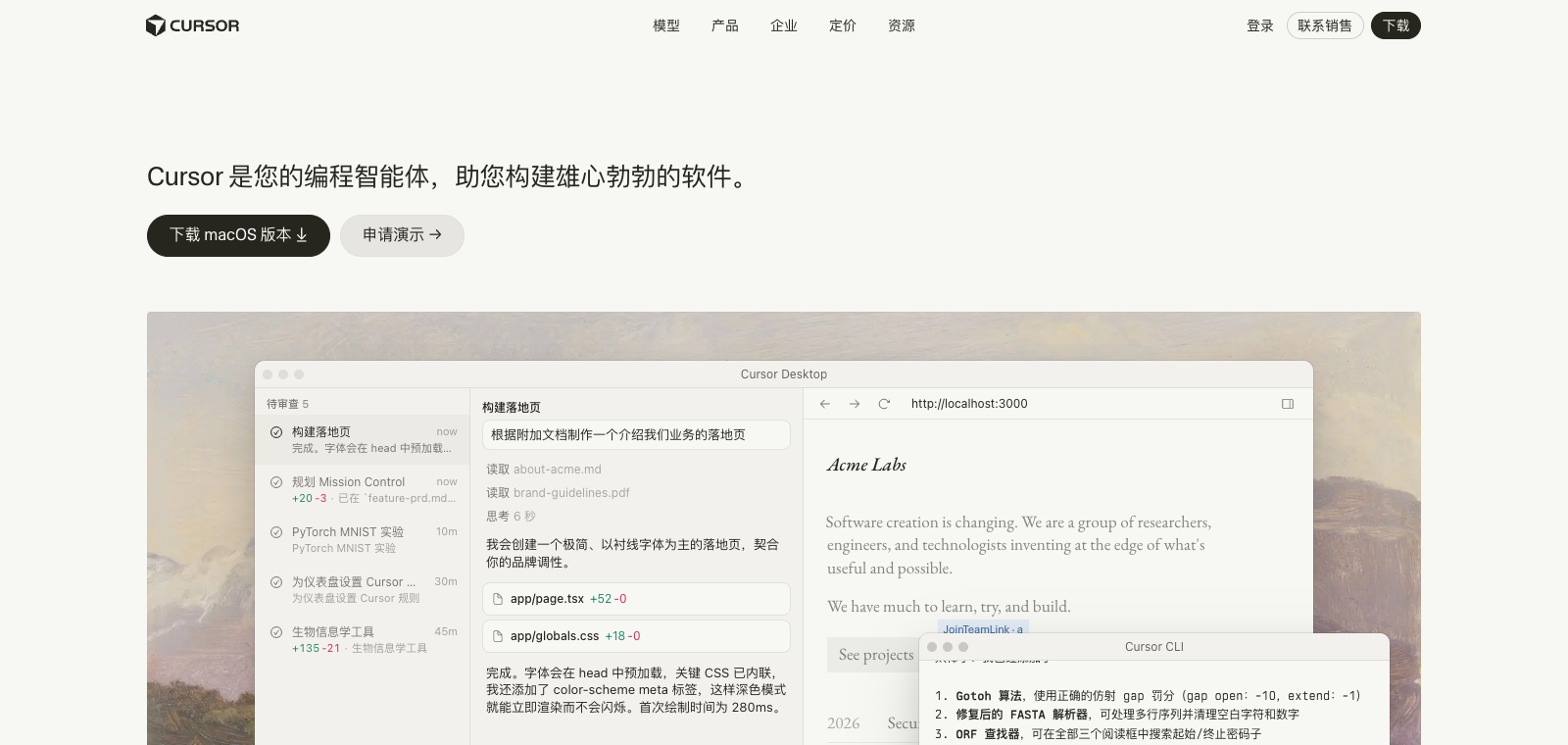1568x745 pixels.
Task: Click the 联系销售 button
Action: [x=1325, y=25]
